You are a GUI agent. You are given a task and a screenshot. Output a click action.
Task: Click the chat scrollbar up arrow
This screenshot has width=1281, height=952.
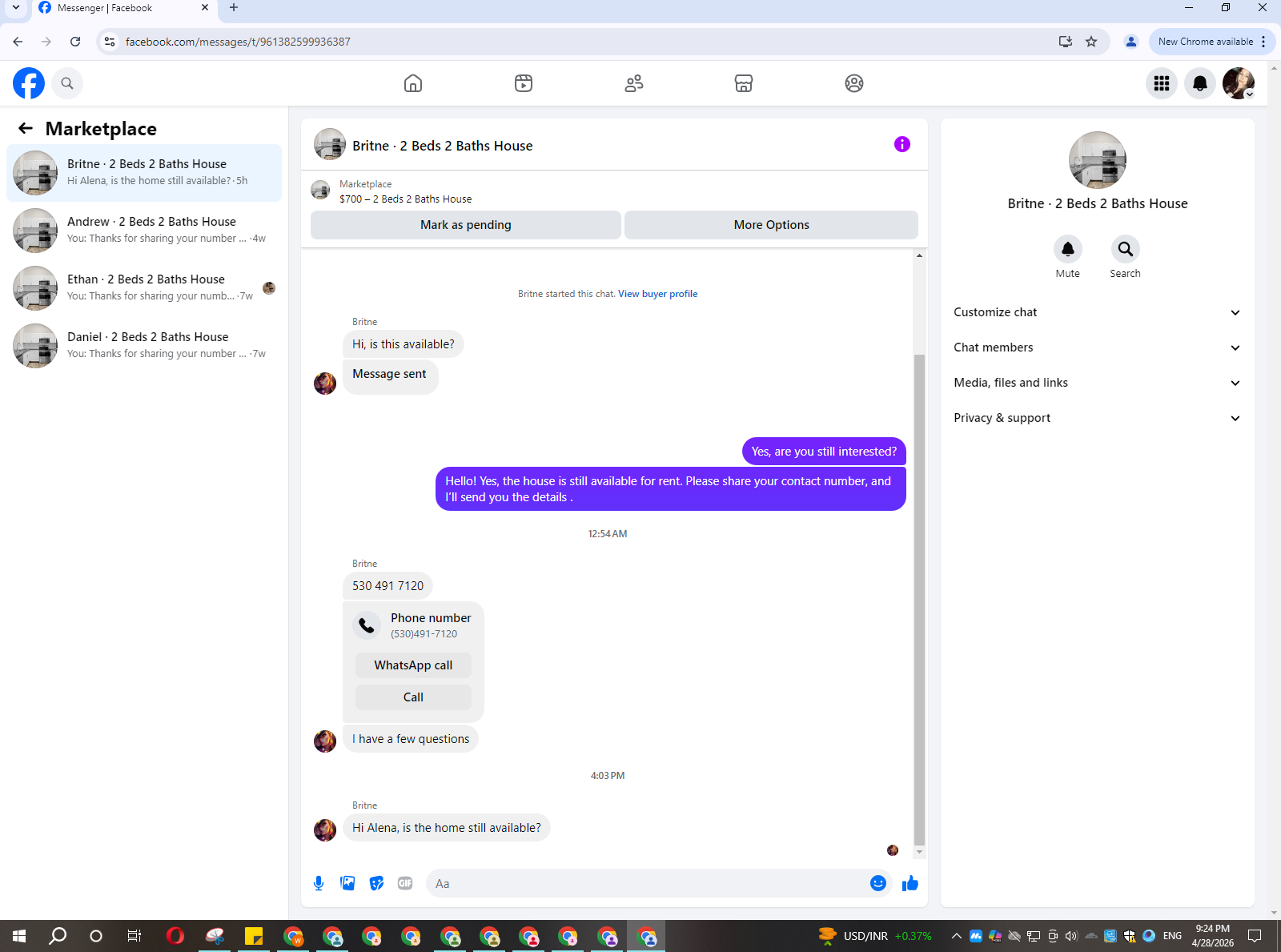[919, 255]
